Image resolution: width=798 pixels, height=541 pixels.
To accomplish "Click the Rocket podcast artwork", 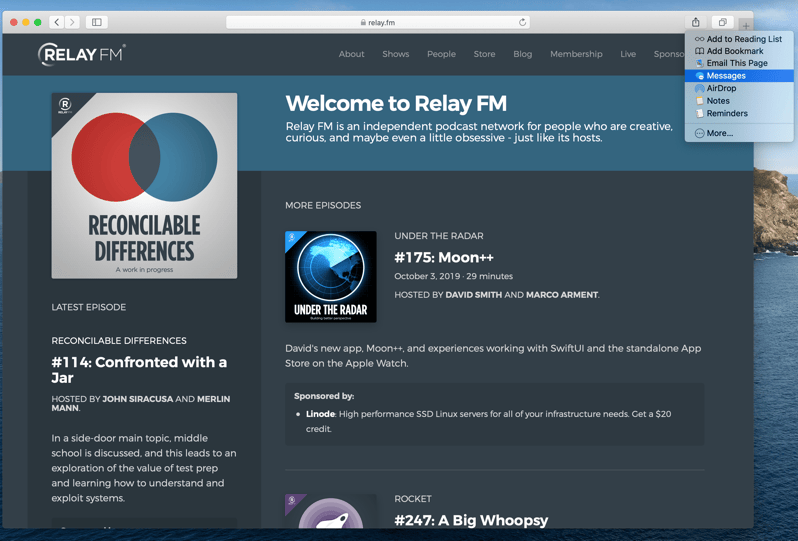I will (x=331, y=511).
